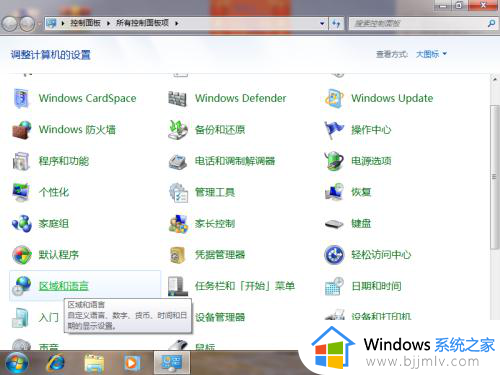Open the 入门 getting started icon
This screenshot has height=375, width=500.
[20, 317]
